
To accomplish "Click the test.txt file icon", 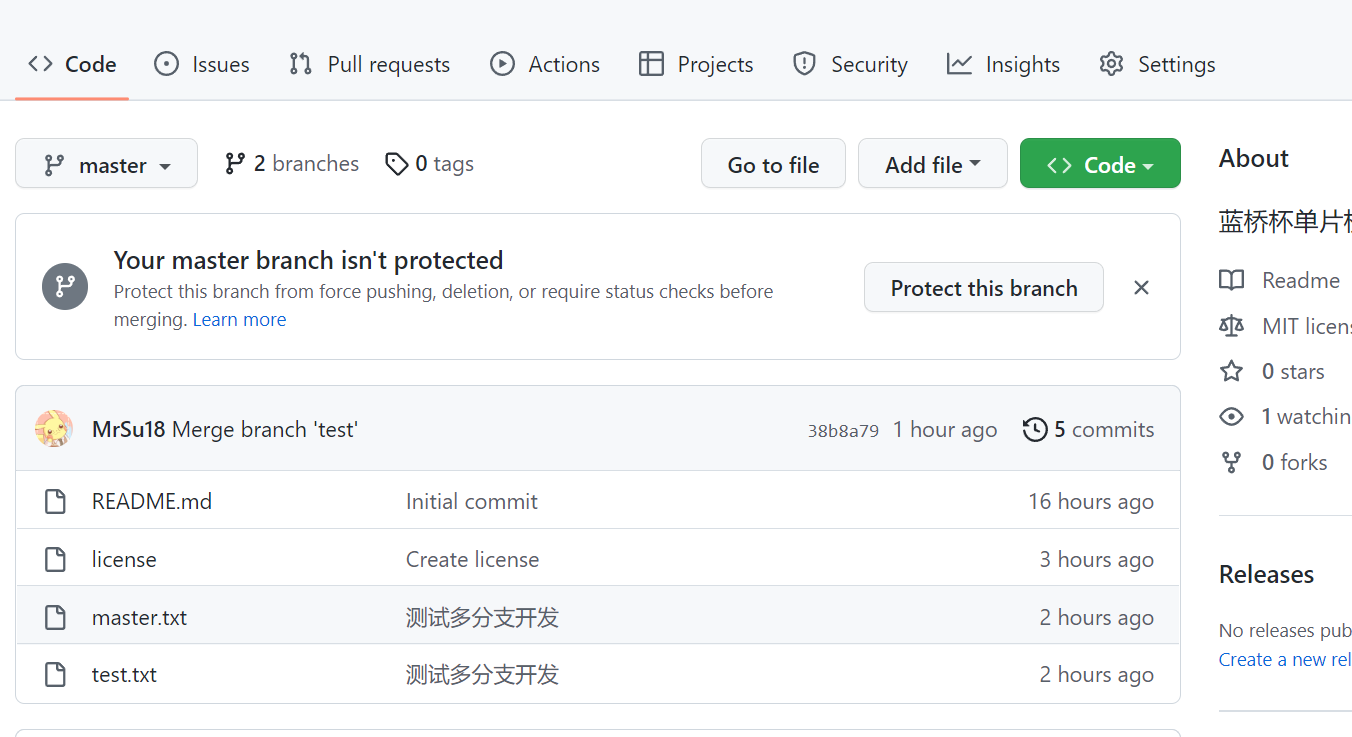I will tap(56, 675).
